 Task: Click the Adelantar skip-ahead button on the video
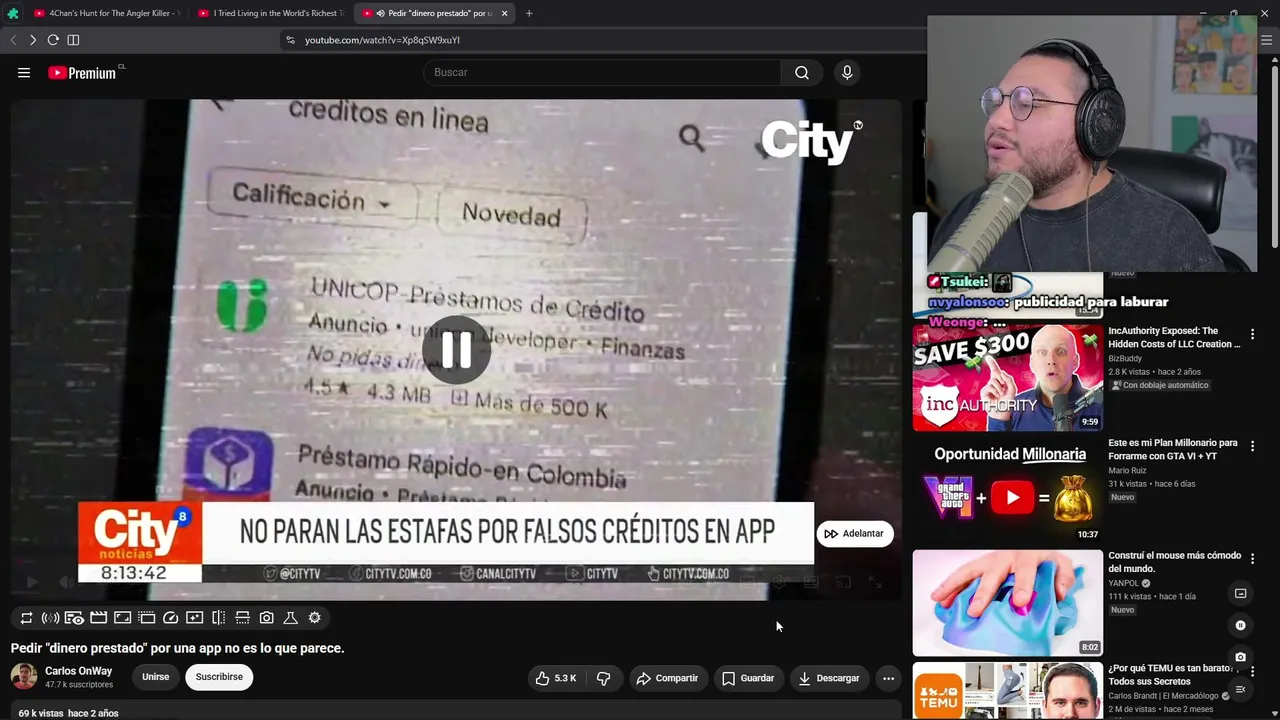click(854, 534)
